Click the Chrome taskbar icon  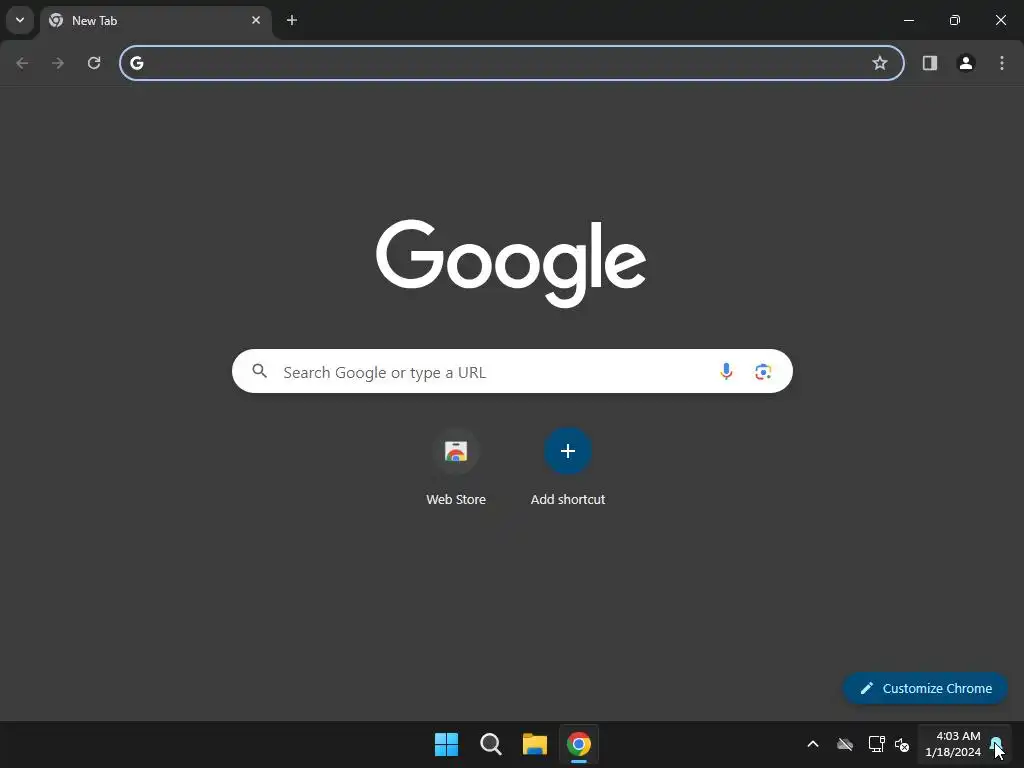(x=579, y=744)
